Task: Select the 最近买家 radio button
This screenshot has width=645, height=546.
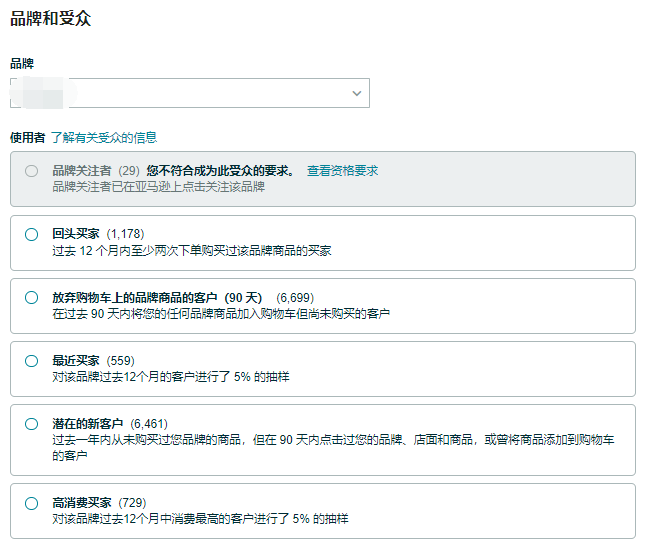Action: click(31, 360)
